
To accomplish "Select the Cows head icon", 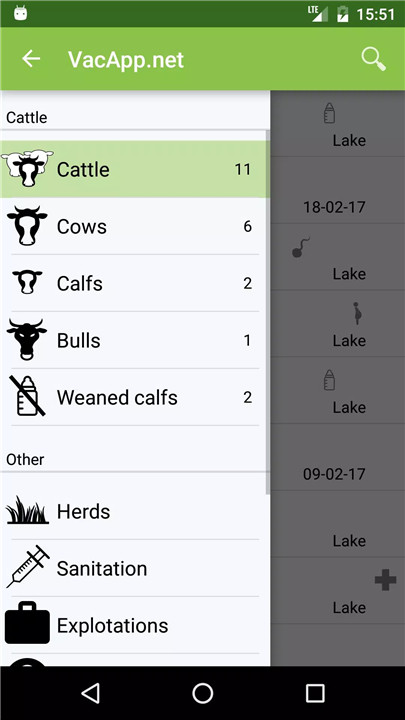I will [x=28, y=226].
